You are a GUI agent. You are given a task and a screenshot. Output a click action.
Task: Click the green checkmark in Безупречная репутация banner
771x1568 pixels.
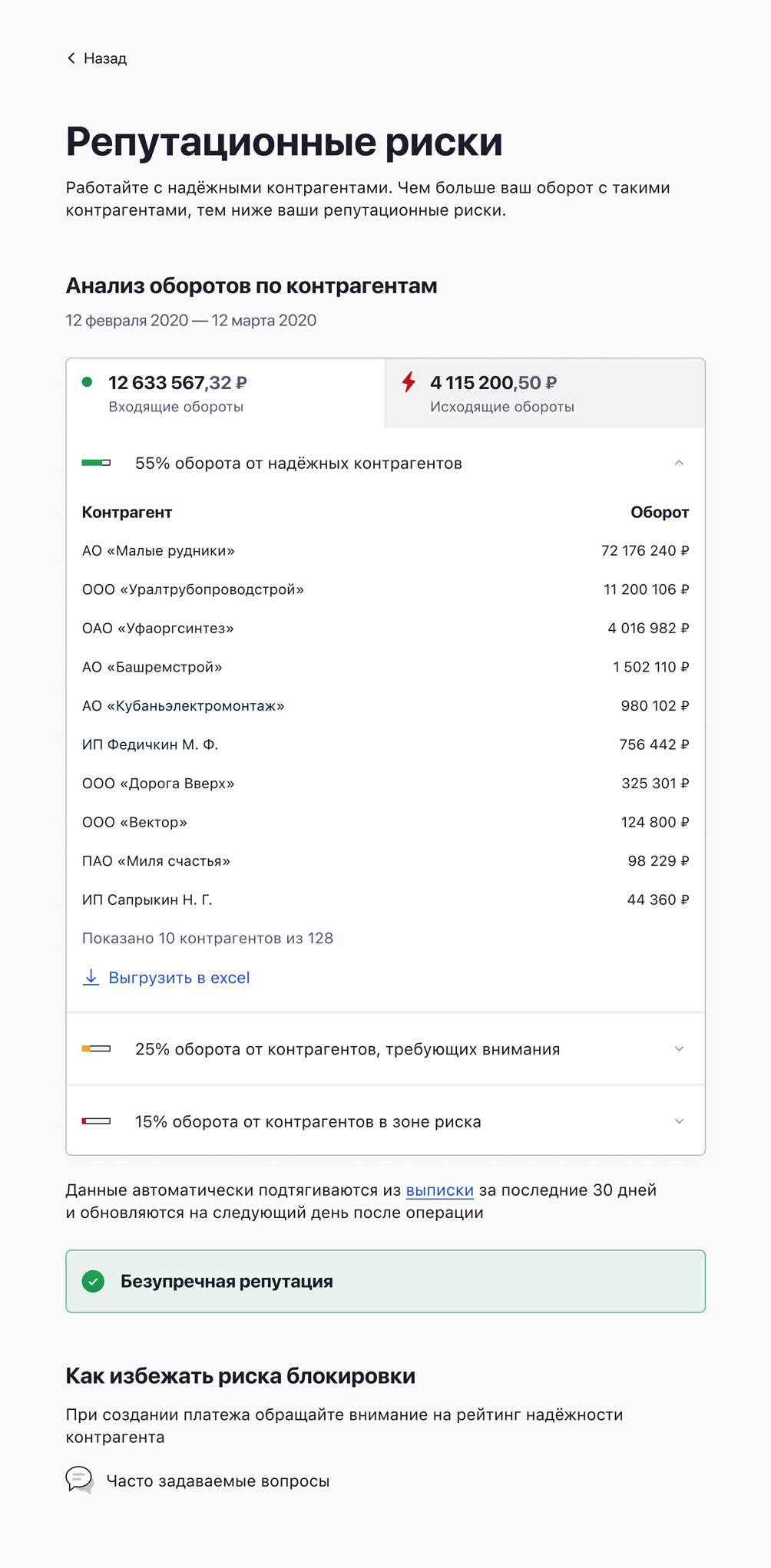point(94,1281)
